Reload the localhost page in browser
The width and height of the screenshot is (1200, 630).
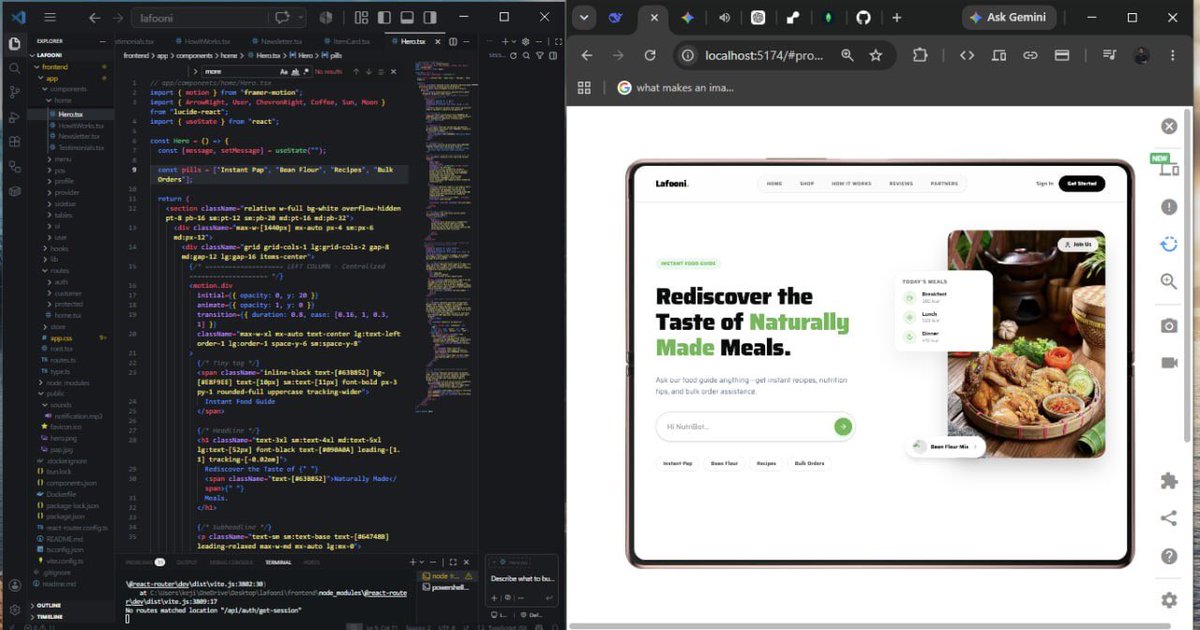pyautogui.click(x=650, y=55)
